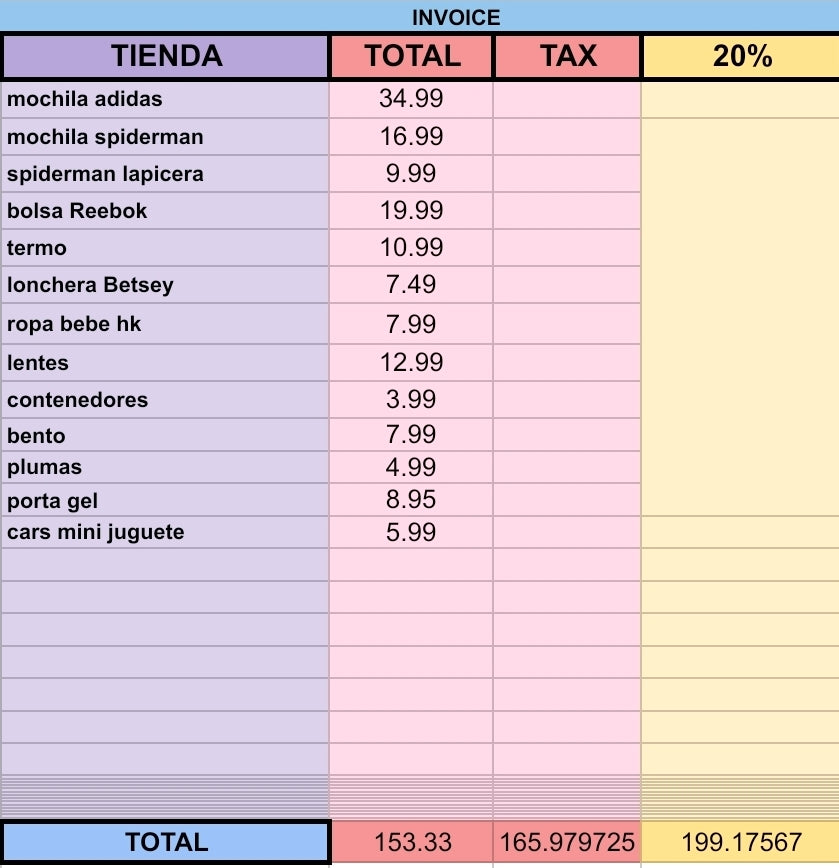Select the 'lonchera Betsey' cell
Viewport: 839px width, 868px height.
click(165, 285)
